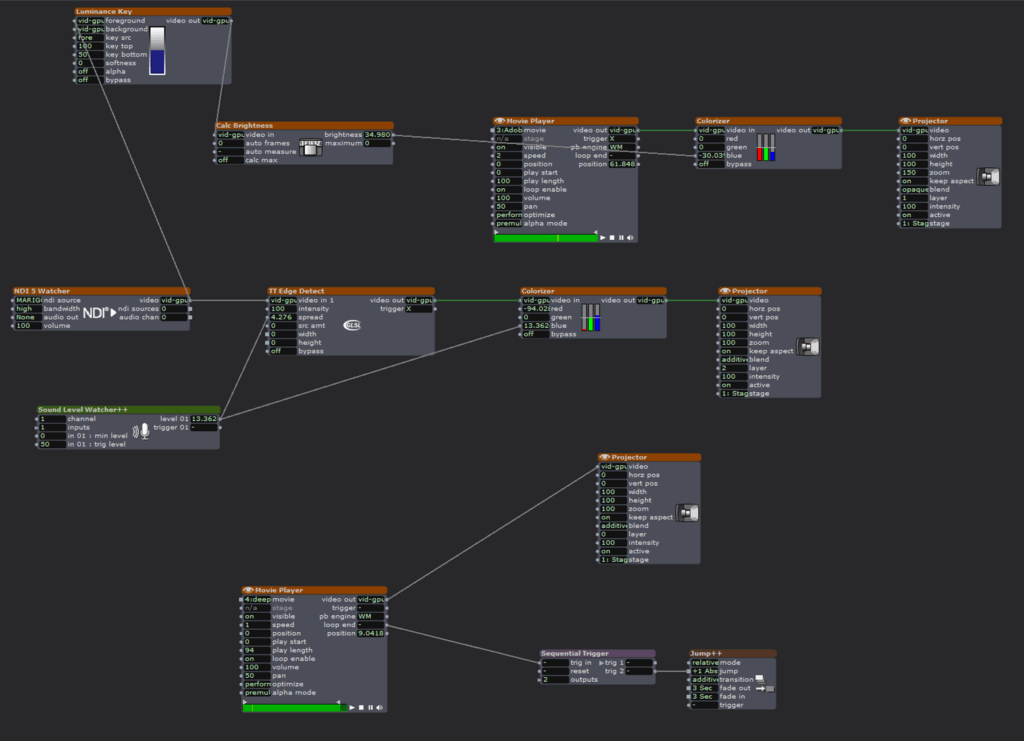Viewport: 1024px width, 741px height.
Task: Click the GLSL icon in TT Edge Detect
Action: coord(352,325)
